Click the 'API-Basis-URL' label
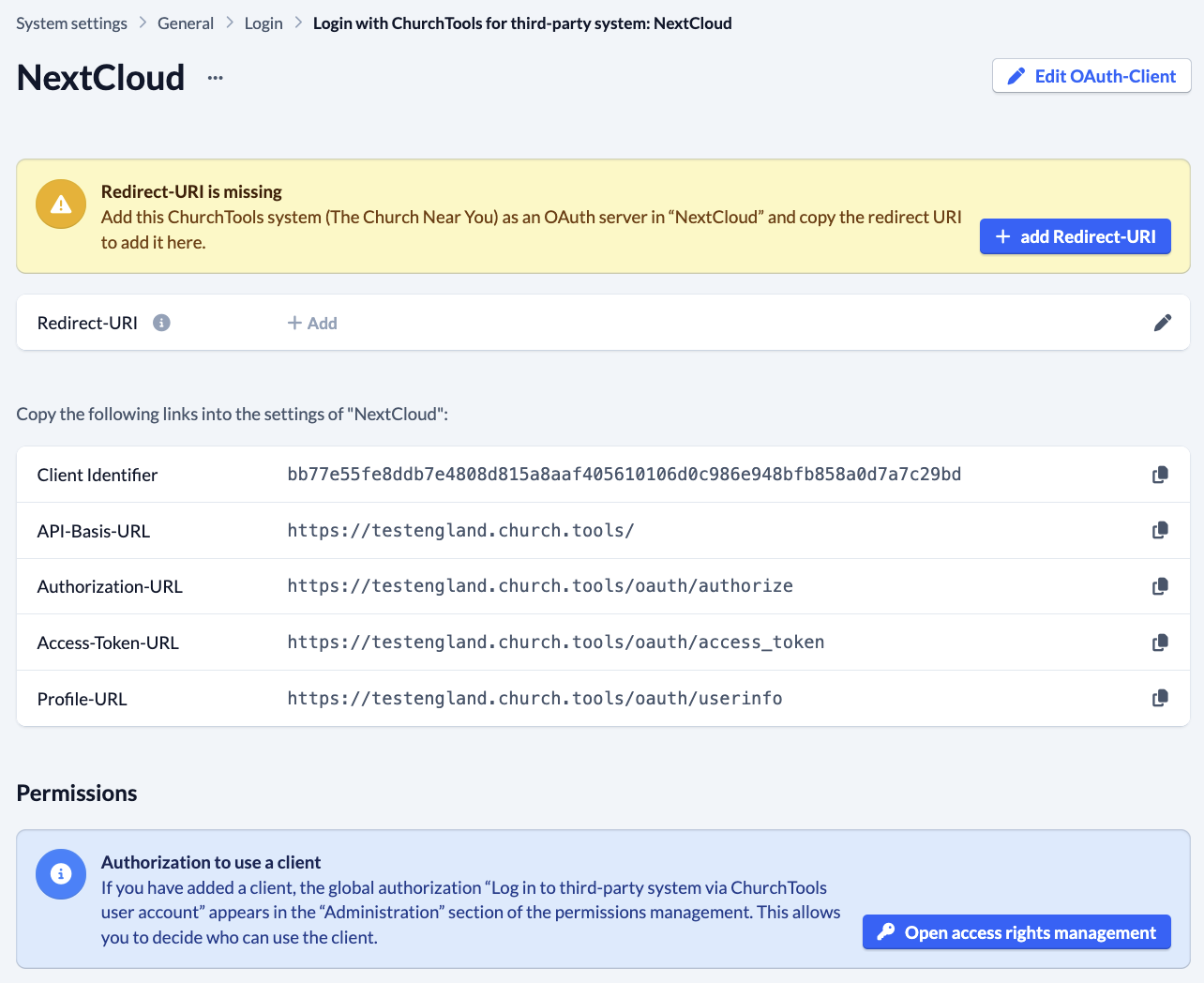The width and height of the screenshot is (1204, 983). [94, 531]
